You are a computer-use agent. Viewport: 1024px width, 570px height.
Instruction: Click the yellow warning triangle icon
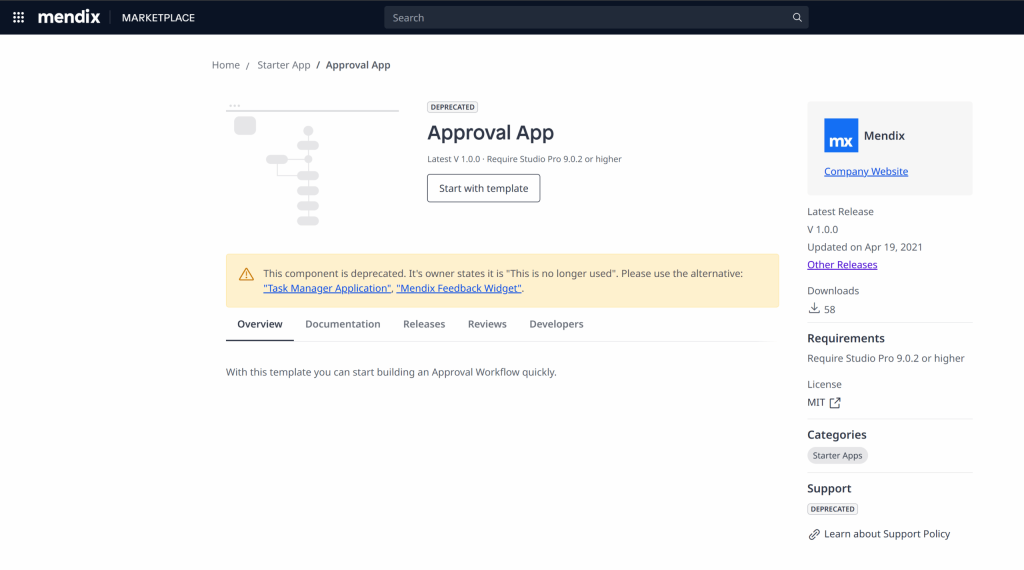pos(246,274)
